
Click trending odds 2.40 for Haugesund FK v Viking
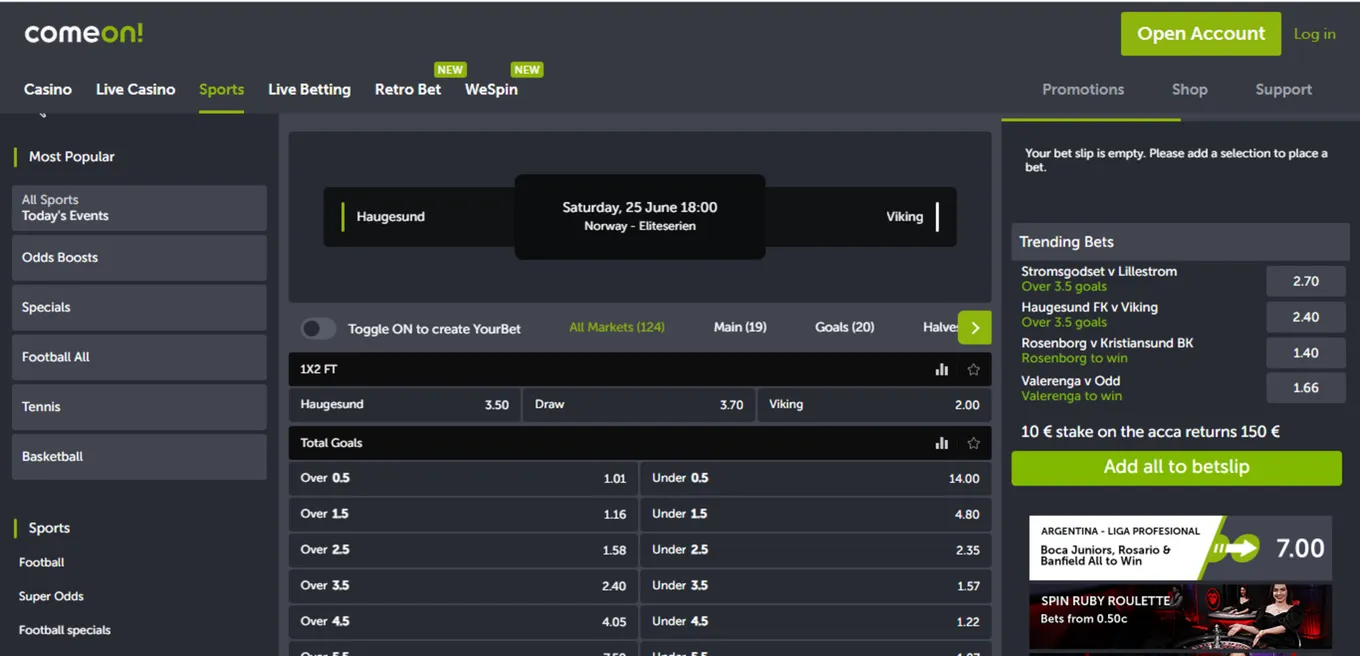(x=1305, y=317)
